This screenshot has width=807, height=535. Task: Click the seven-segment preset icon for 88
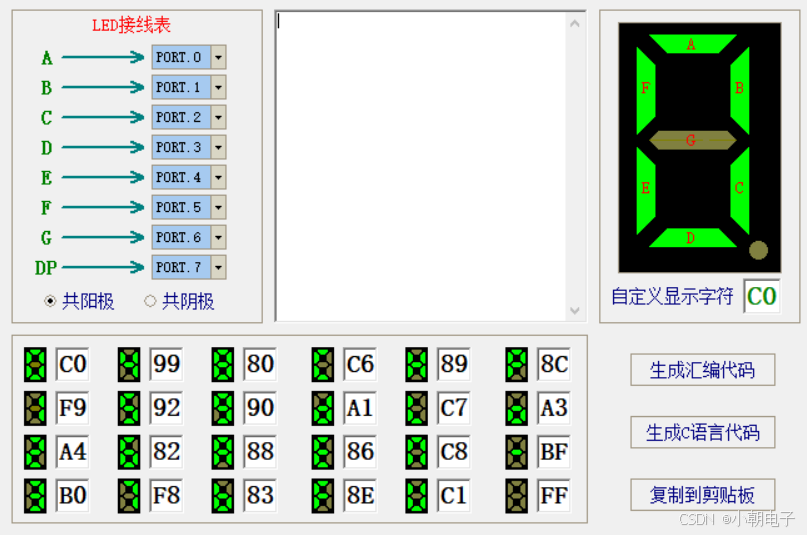[x=222, y=452]
